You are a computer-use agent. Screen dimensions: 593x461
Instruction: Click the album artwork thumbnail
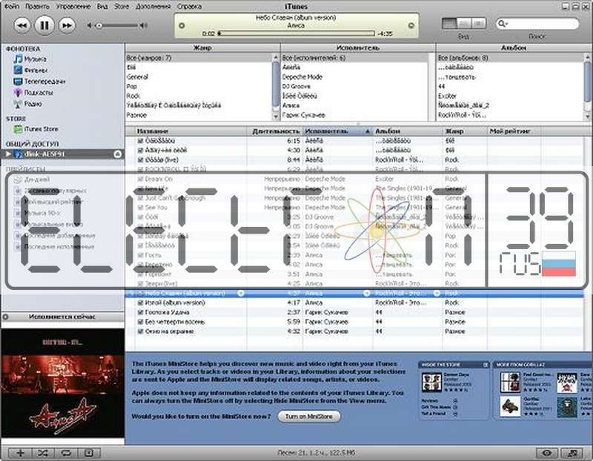coord(63,382)
